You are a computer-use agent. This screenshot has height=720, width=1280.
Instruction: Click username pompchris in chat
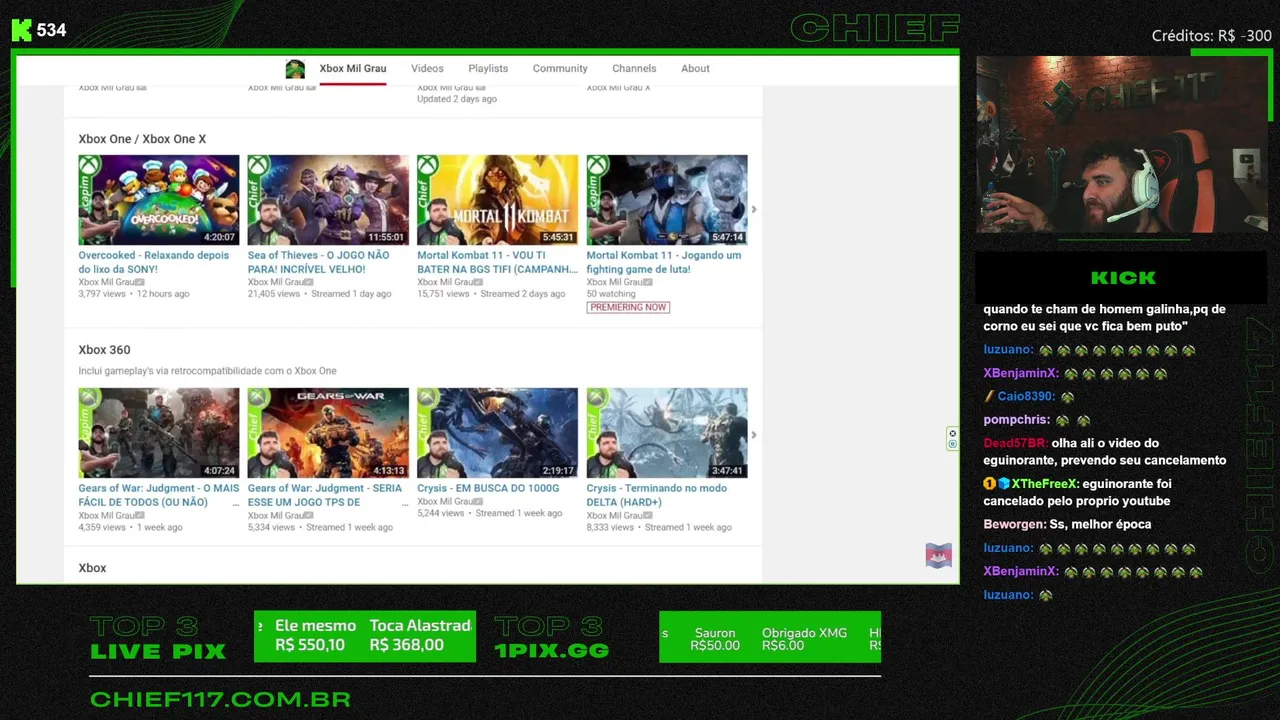[1015, 420]
